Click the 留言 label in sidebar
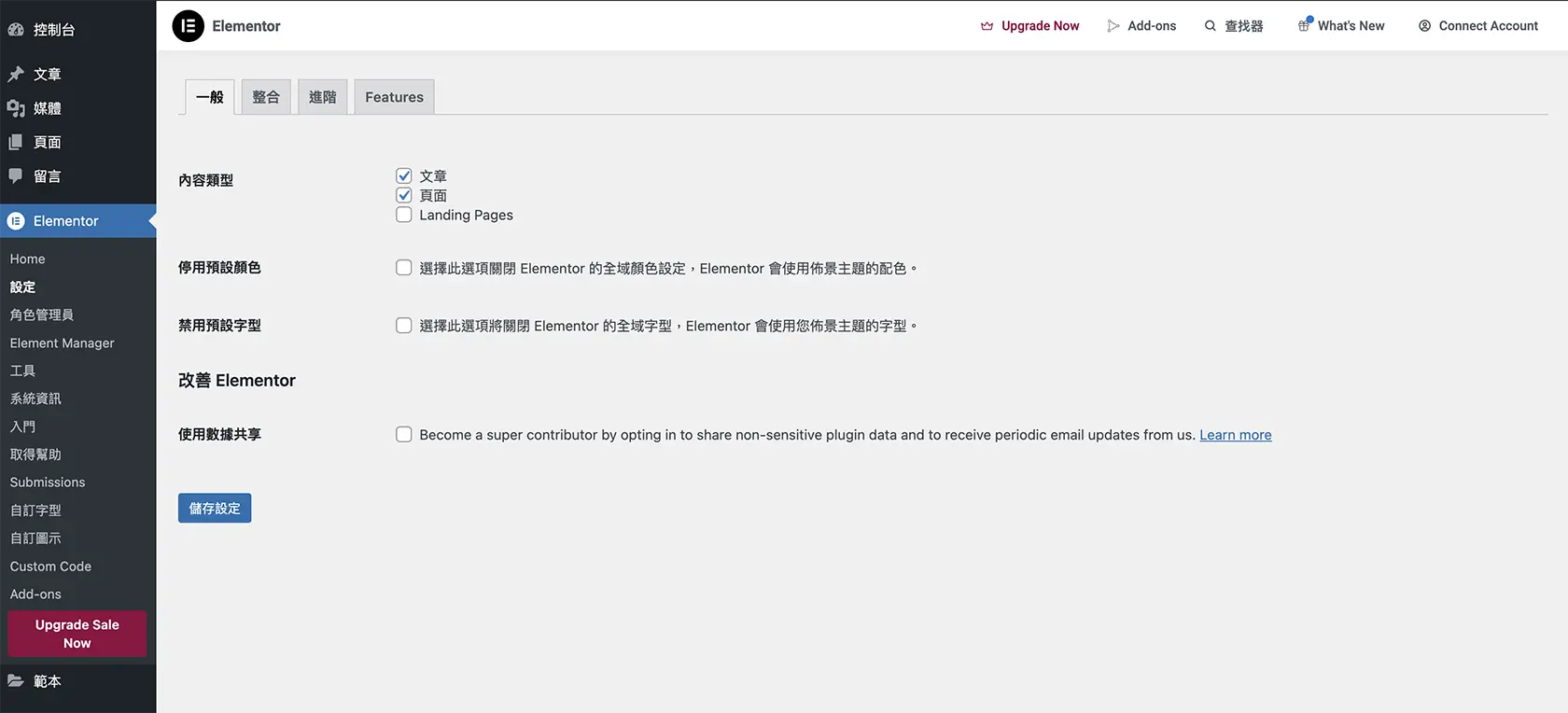The image size is (1568, 713). [48, 175]
